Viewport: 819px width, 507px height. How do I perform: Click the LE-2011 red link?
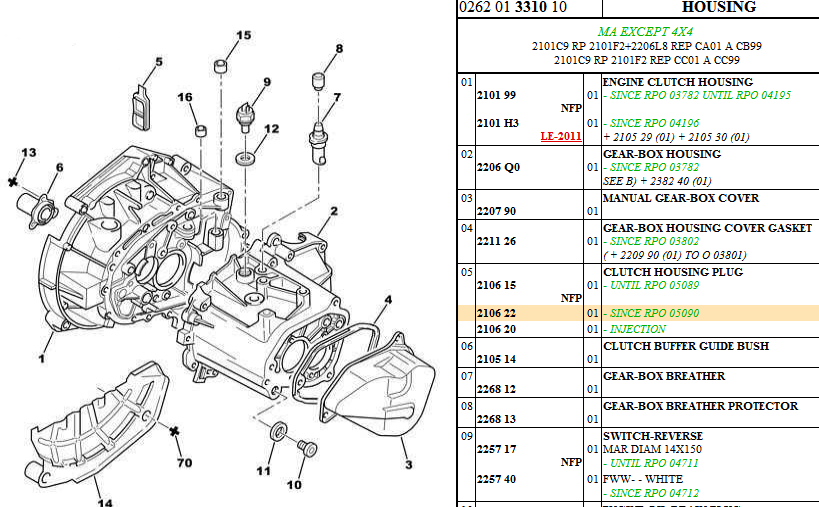(560, 136)
